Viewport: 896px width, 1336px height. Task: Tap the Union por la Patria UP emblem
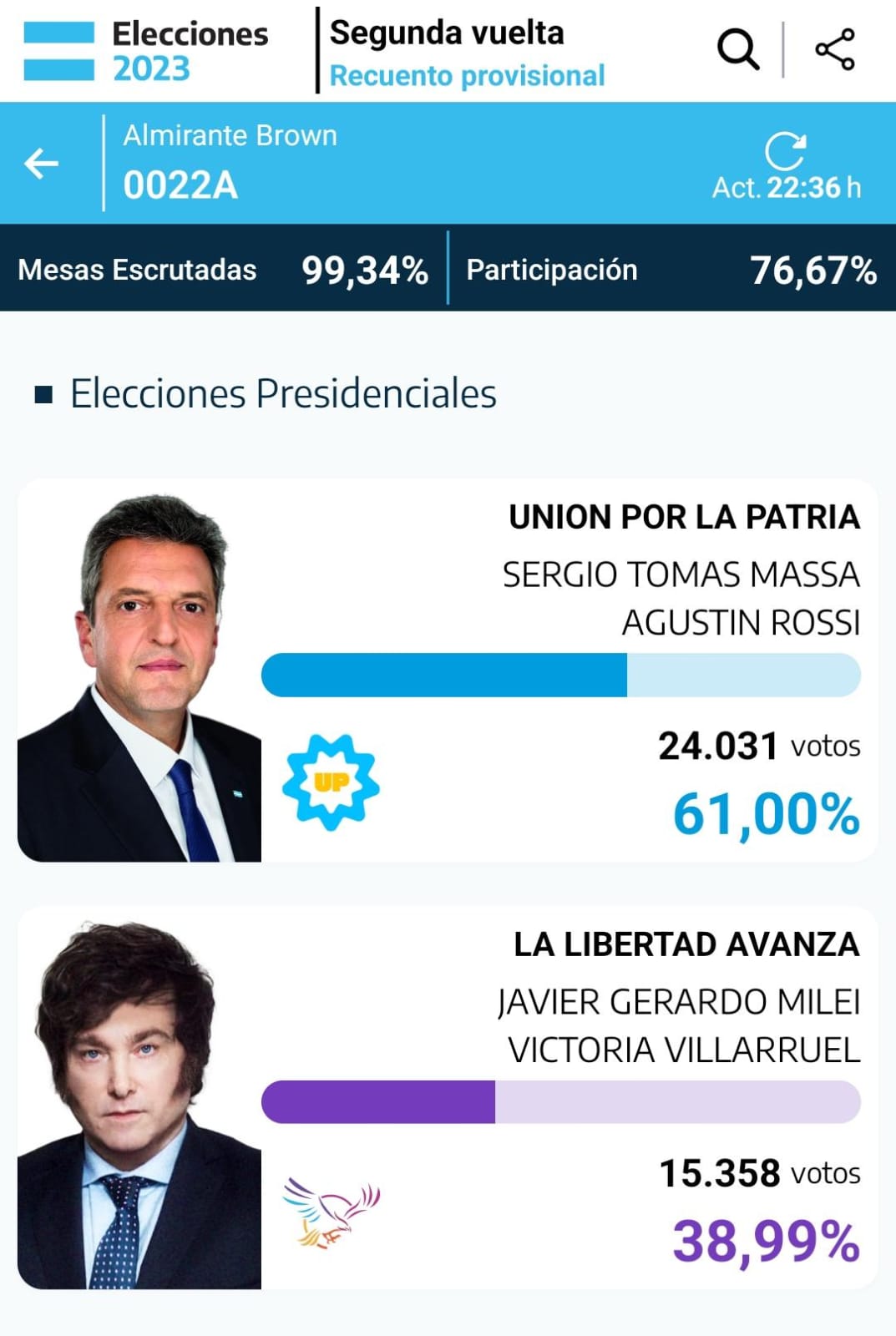[331, 782]
